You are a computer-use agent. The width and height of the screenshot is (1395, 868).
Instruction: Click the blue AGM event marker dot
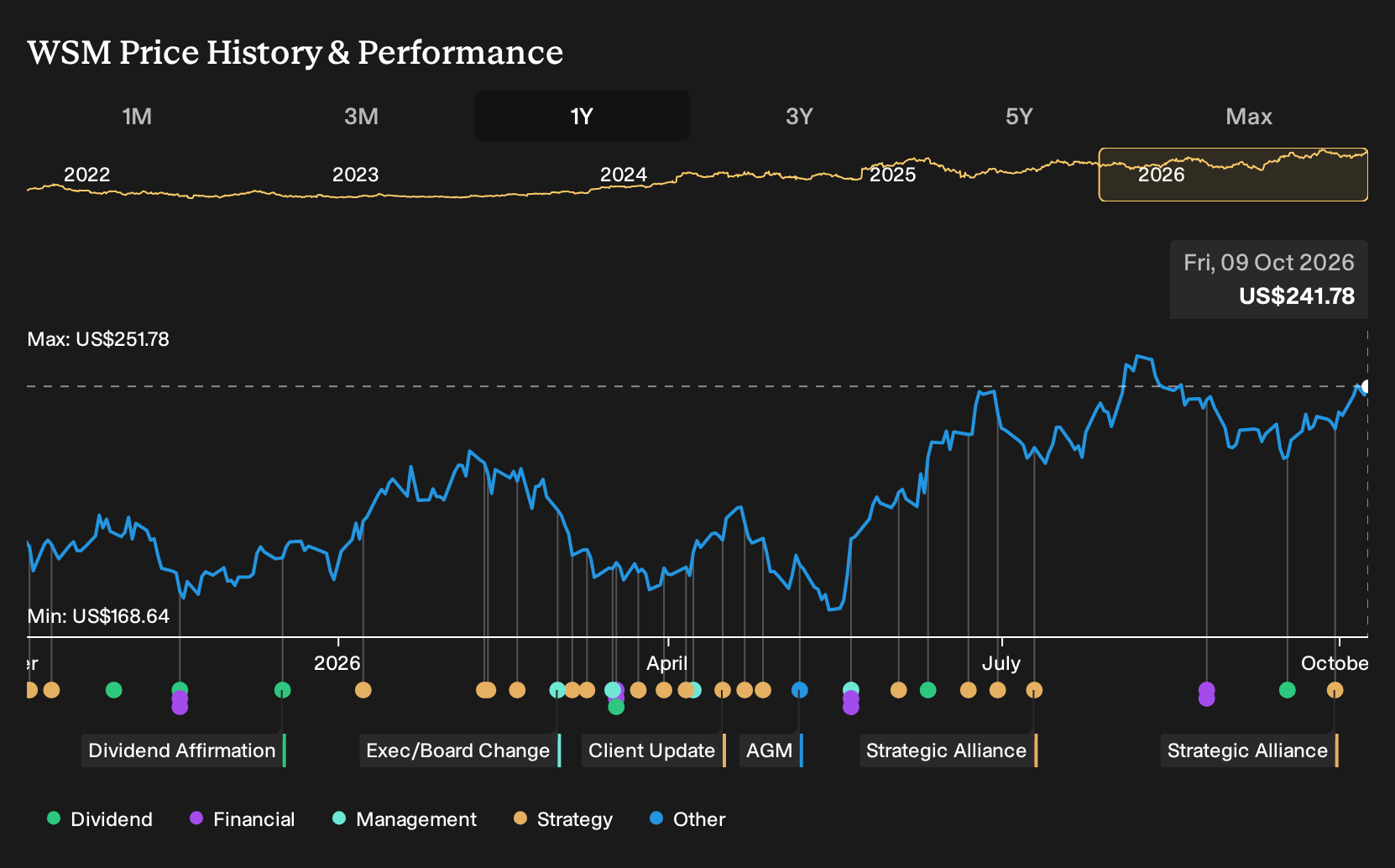coord(800,690)
